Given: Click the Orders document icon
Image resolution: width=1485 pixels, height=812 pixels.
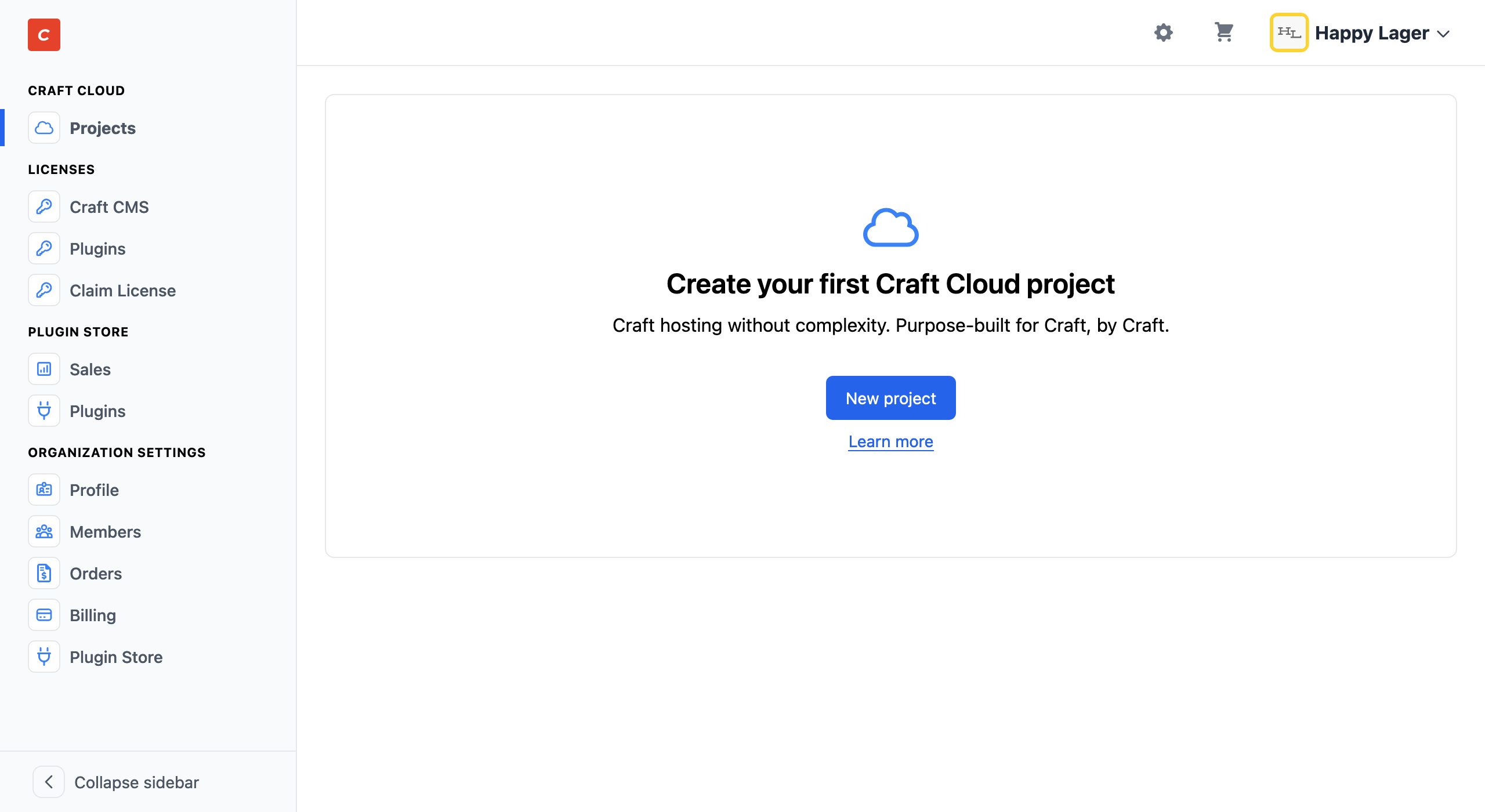Looking at the screenshot, I should tap(44, 573).
